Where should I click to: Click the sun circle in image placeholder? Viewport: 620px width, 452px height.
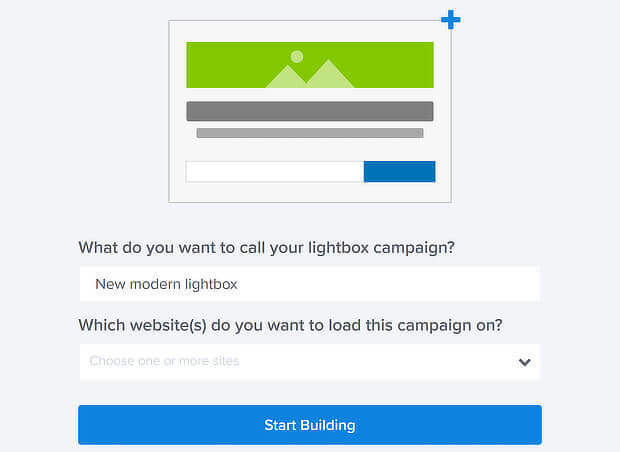pos(297,57)
